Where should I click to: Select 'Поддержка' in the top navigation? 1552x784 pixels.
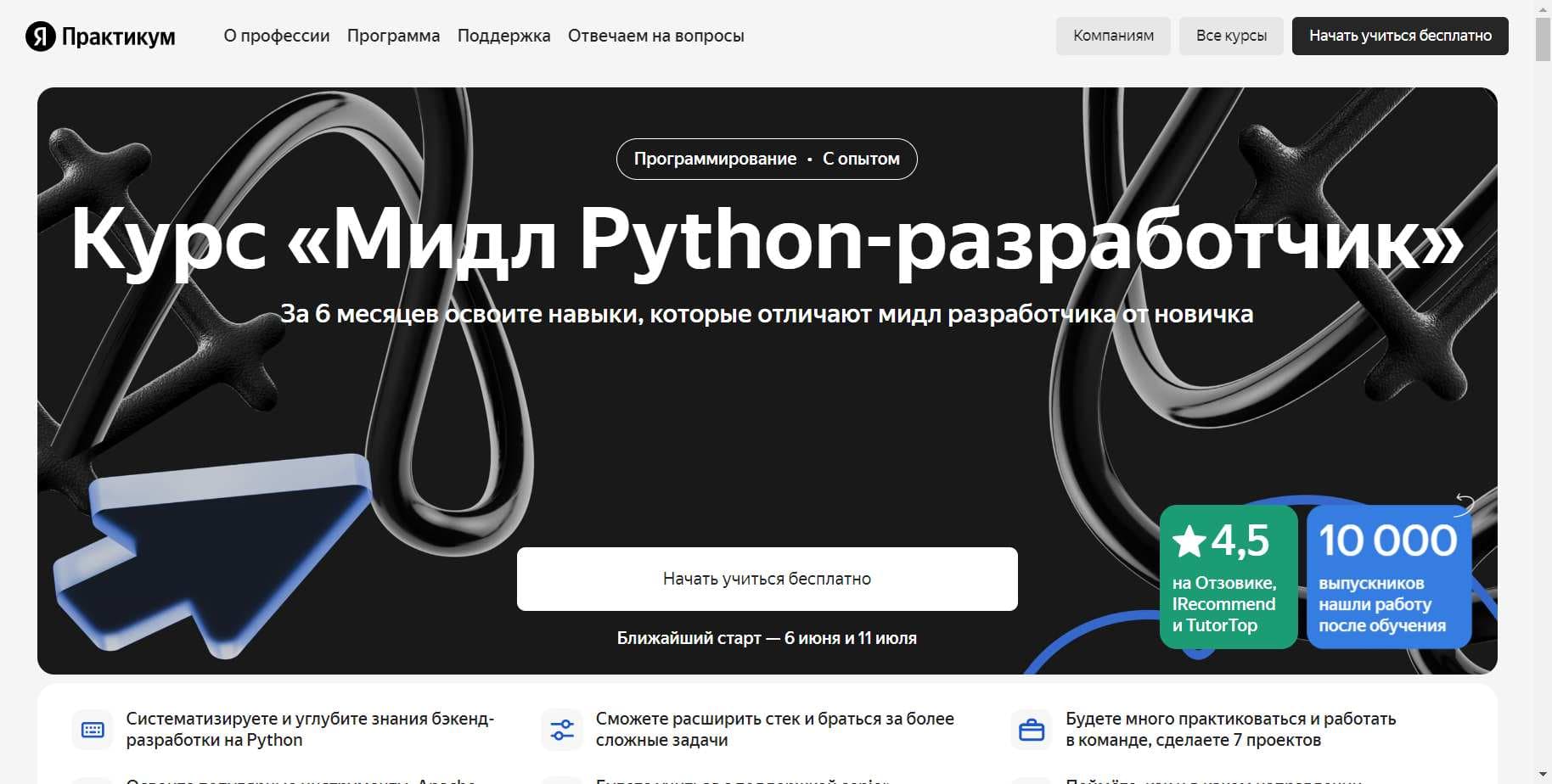tap(503, 36)
